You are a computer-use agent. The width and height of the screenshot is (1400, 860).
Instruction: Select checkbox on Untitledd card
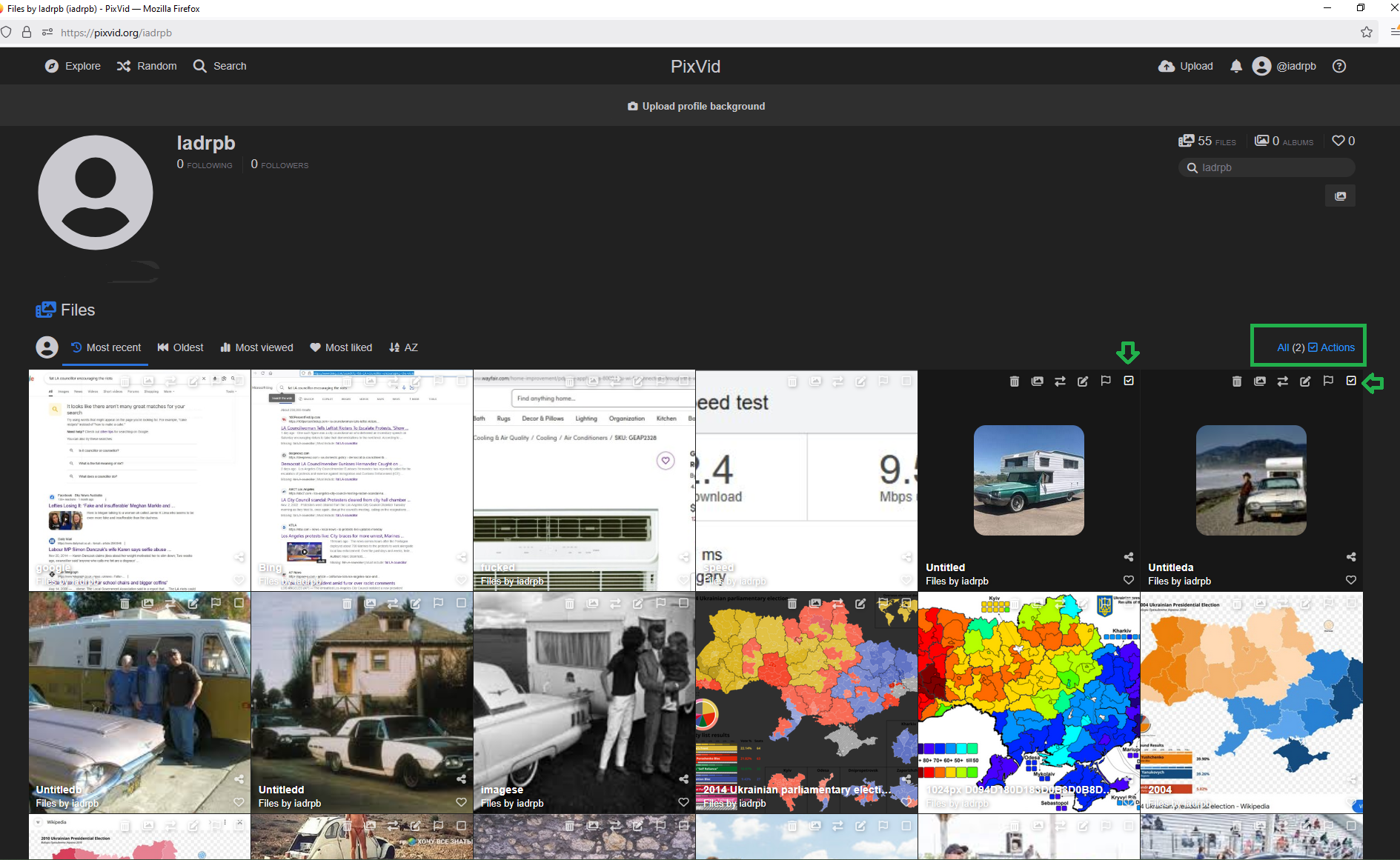pos(461,603)
